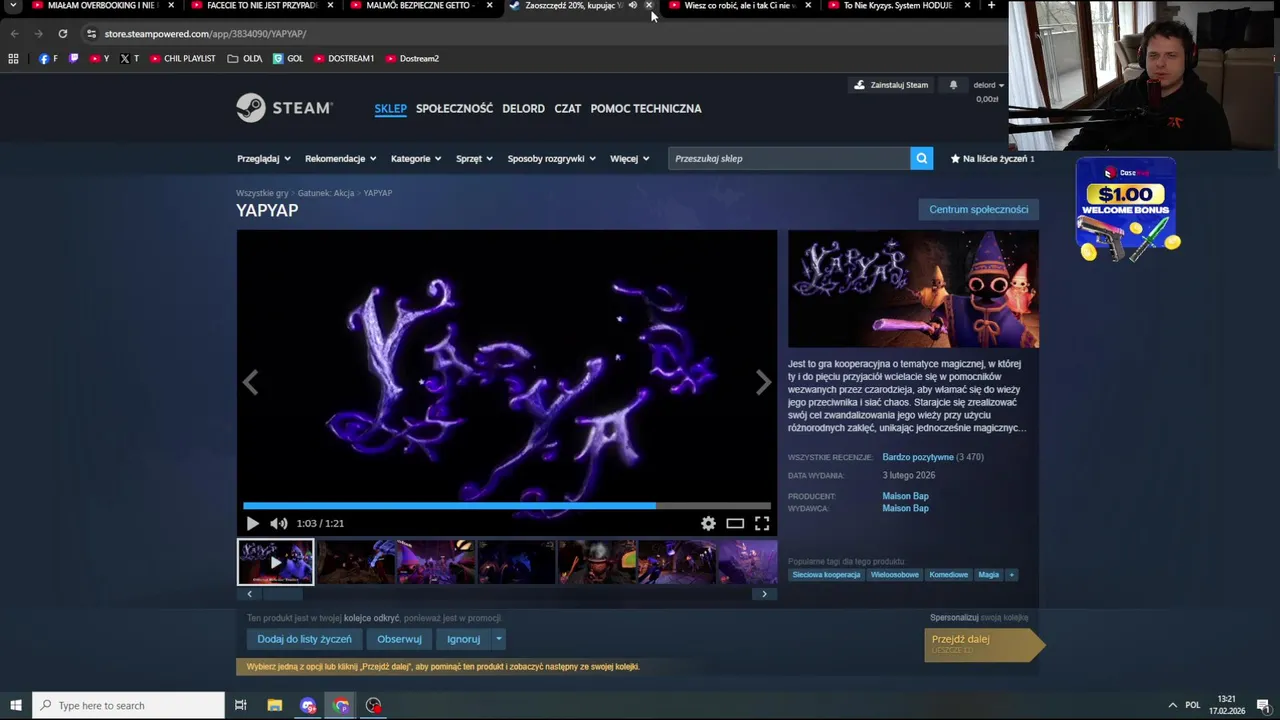The height and width of the screenshot is (720, 1280).
Task: Click the Przejdź dalej queue button
Action: pyautogui.click(x=982, y=644)
